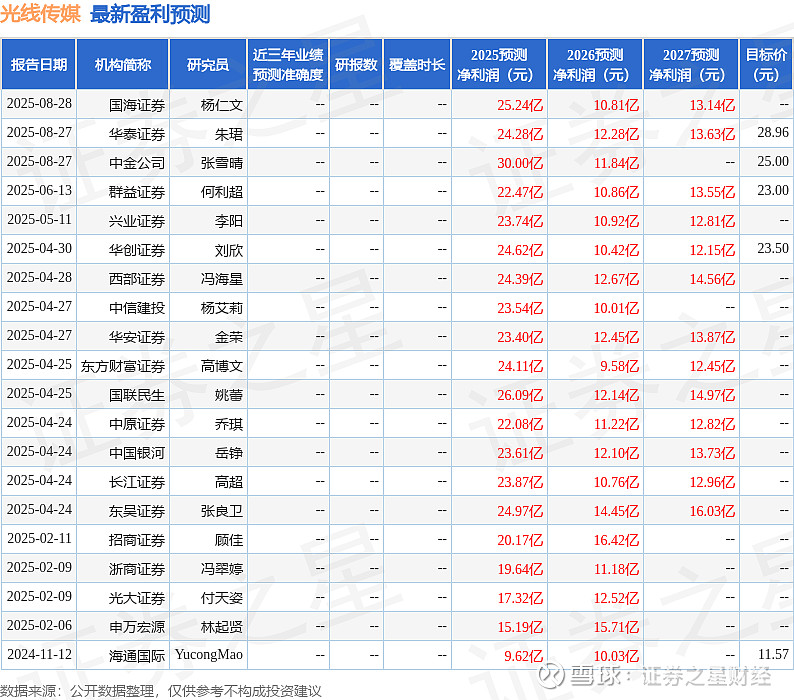Click 9.62亿 2025 forecast value
Viewport: 794px width, 700px height.
[x=524, y=656]
